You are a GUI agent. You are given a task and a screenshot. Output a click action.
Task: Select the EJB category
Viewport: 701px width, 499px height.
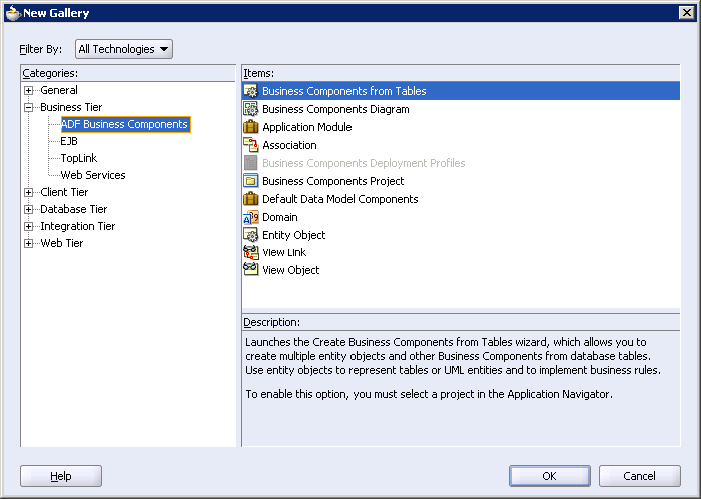point(69,141)
